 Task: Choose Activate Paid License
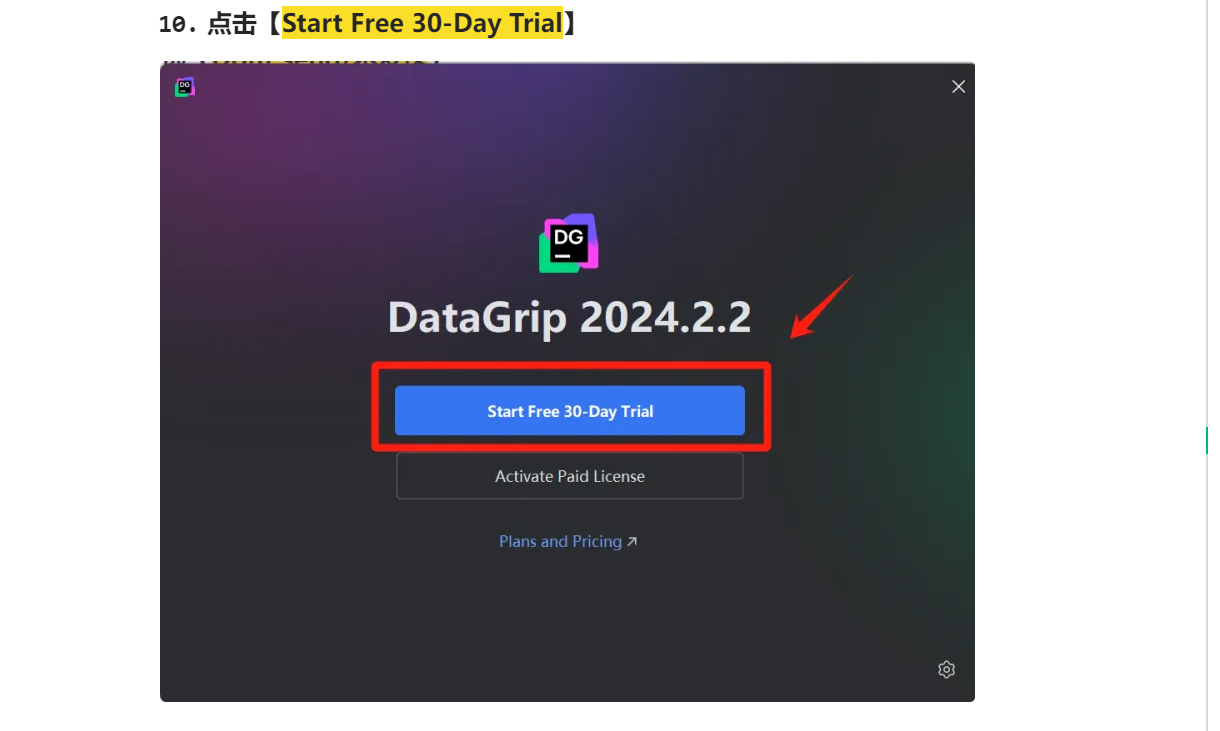570,476
